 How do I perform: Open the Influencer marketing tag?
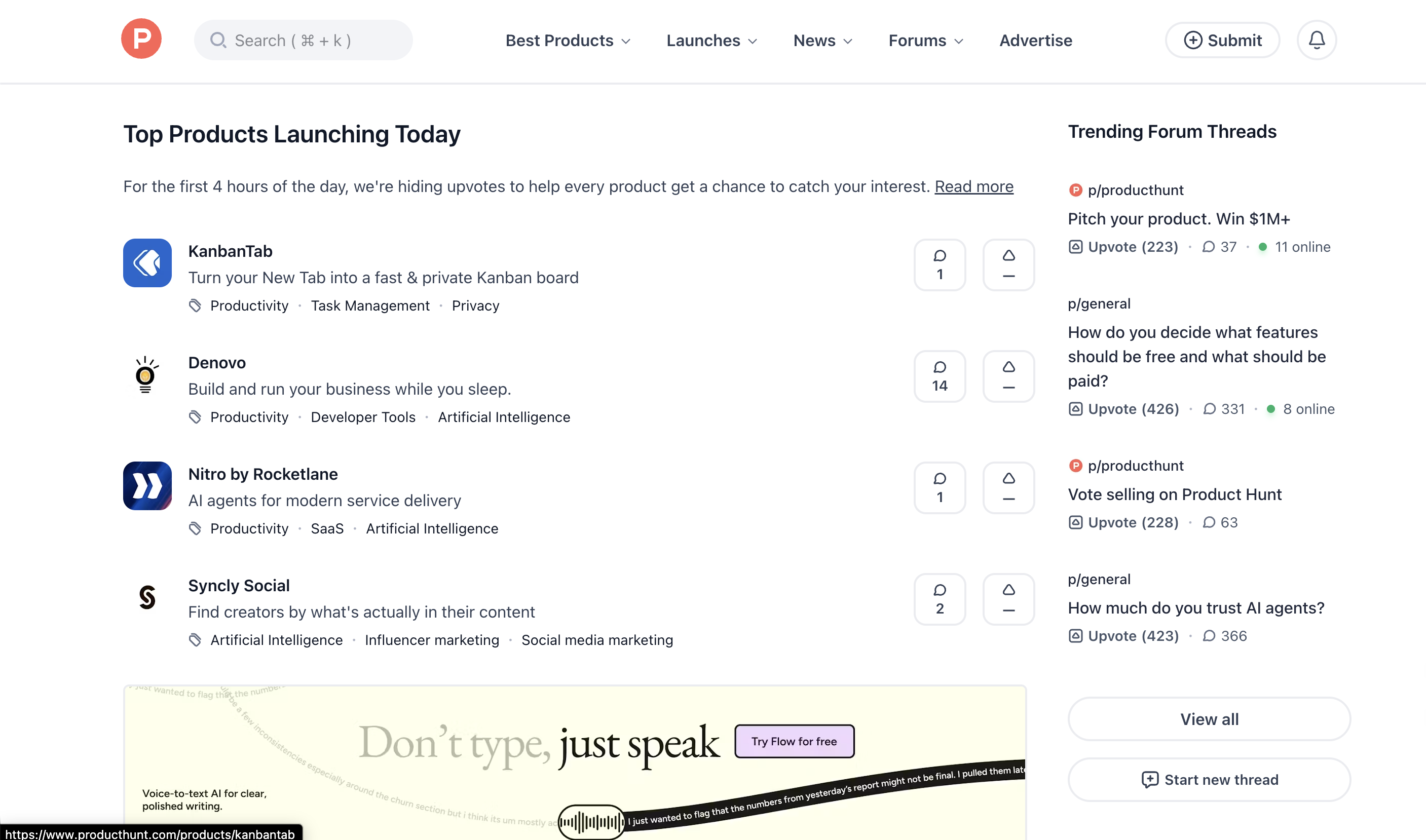tap(432, 641)
